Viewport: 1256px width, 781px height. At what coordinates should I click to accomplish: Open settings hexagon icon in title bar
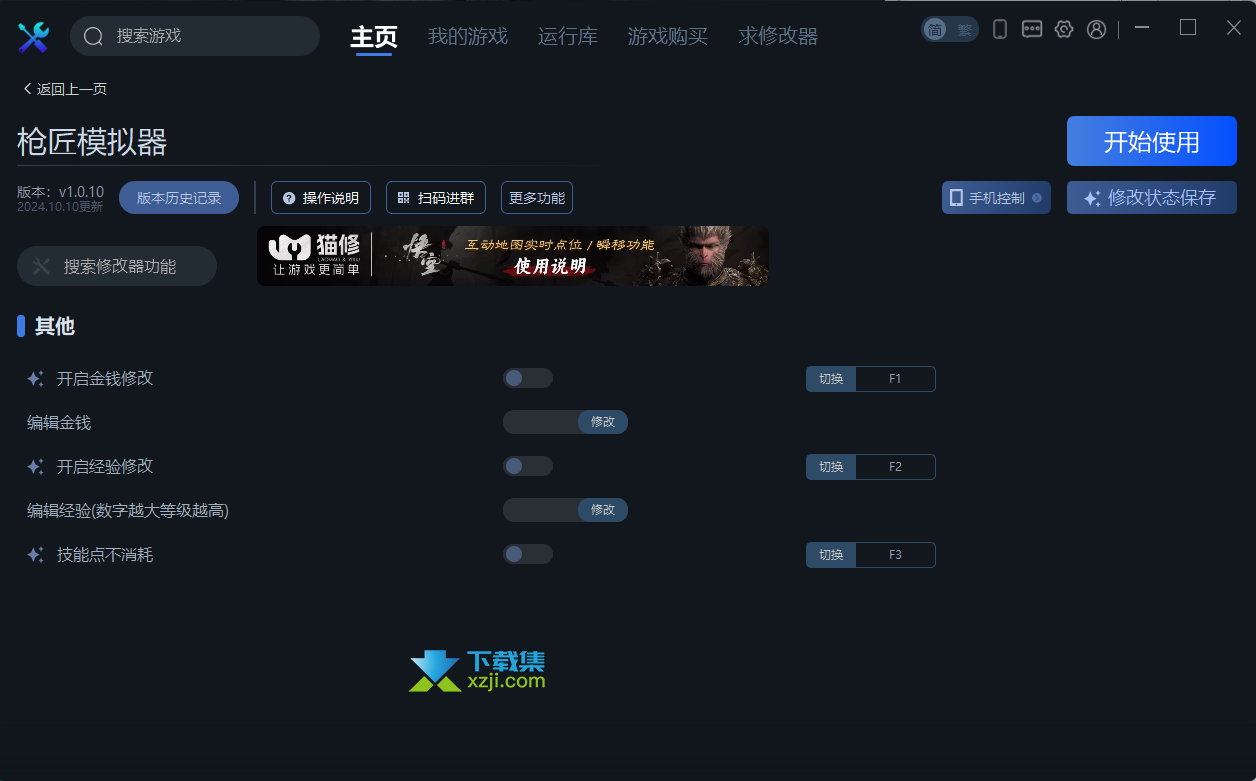pos(1064,29)
